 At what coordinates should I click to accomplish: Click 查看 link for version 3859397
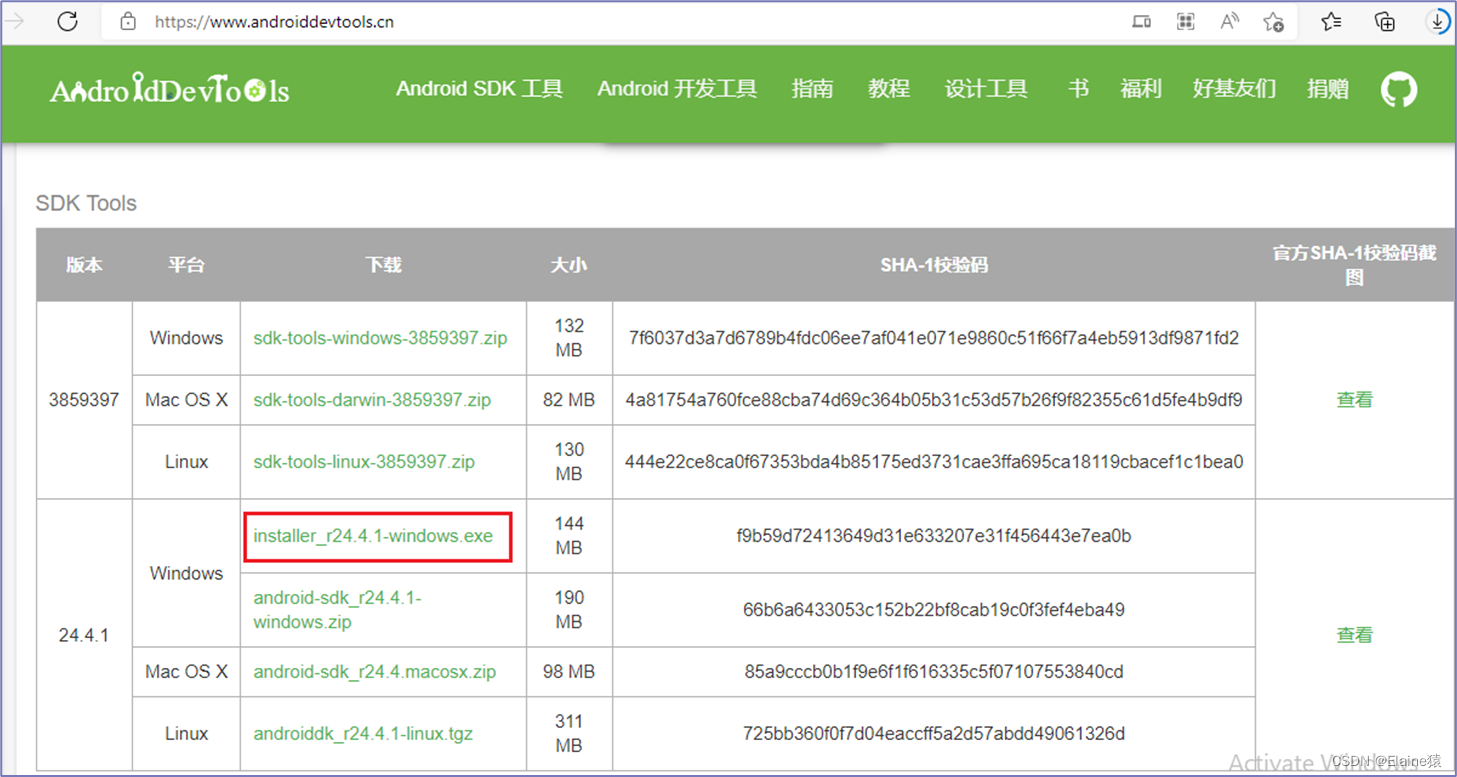pyautogui.click(x=1355, y=400)
